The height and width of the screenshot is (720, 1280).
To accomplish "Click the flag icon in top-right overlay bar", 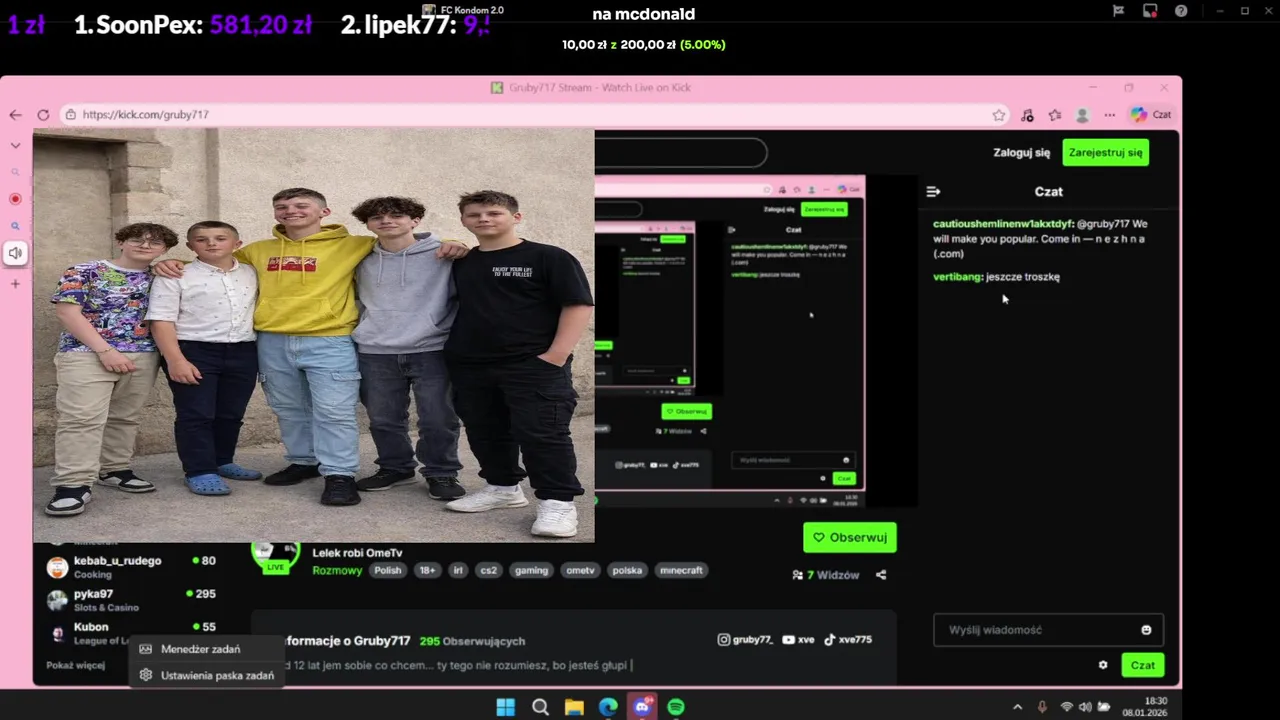I will pyautogui.click(x=1119, y=11).
